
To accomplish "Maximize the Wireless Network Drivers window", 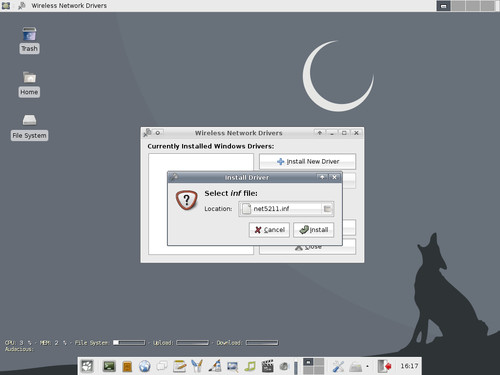I will pos(344,133).
